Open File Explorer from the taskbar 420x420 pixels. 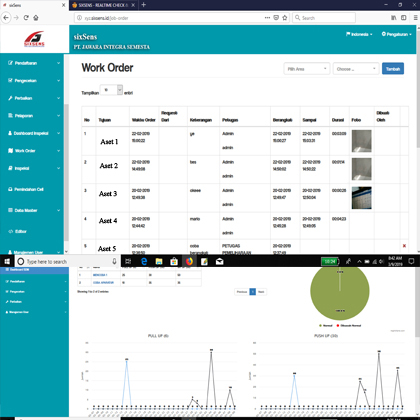159,262
